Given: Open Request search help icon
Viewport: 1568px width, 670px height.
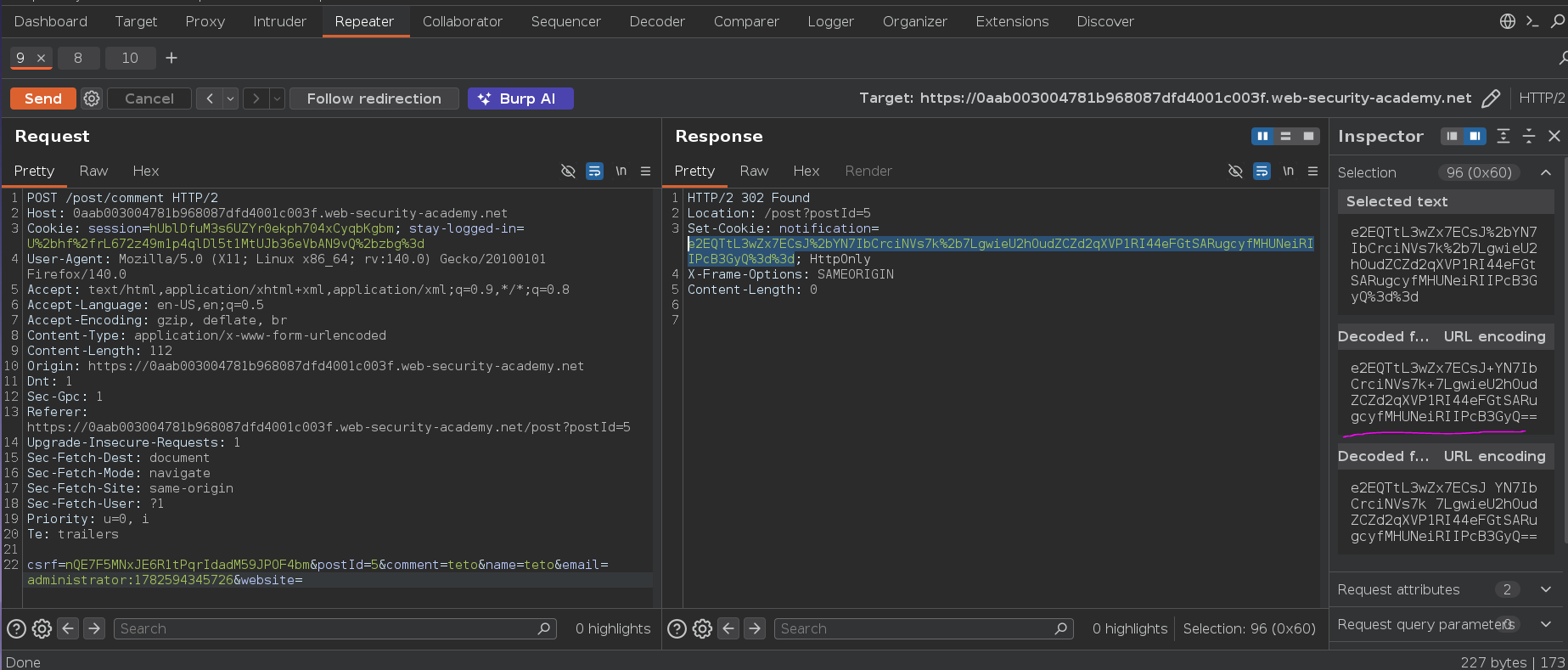Looking at the screenshot, I should tap(16, 628).
